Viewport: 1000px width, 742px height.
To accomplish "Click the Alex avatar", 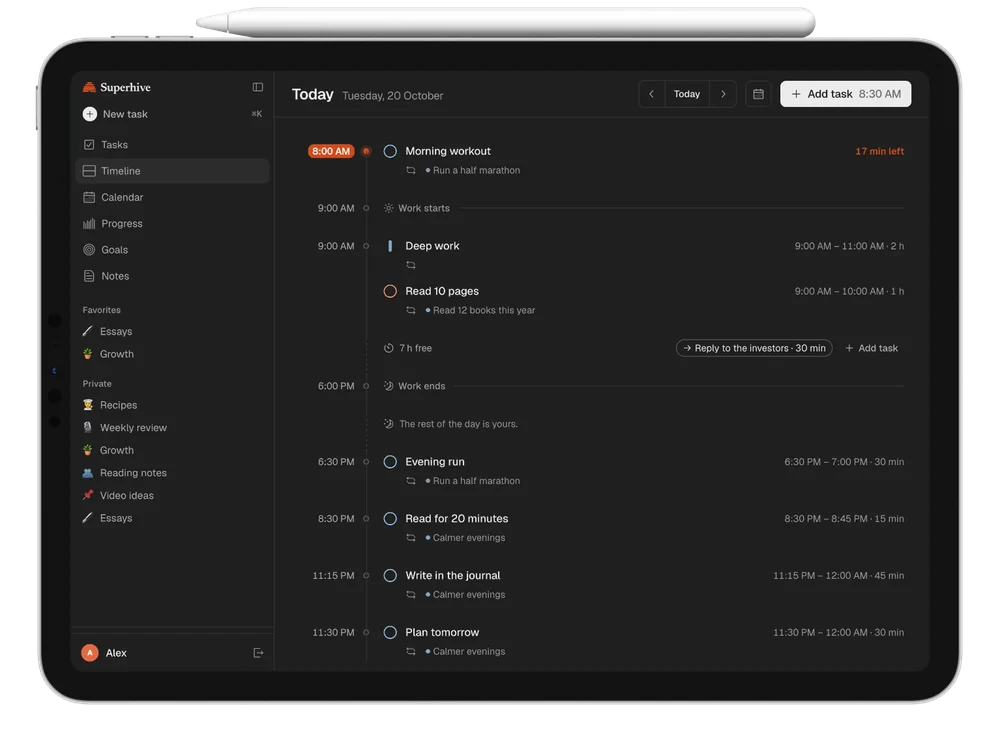I will pyautogui.click(x=90, y=653).
